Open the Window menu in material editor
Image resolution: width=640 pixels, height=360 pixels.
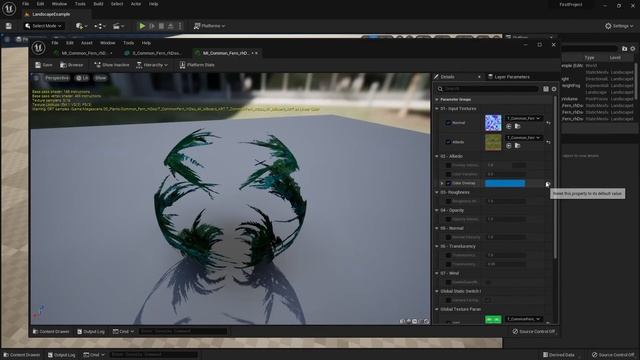click(x=107, y=43)
